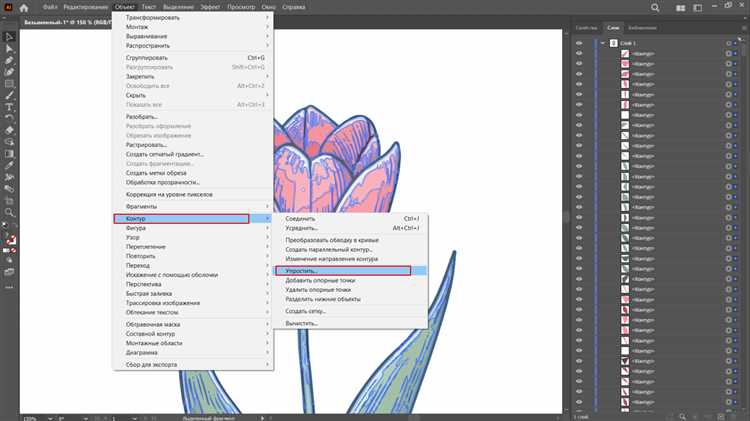Choose Создать сетчатый градиент...
Screen dimensions: 750x421
tap(193, 155)
